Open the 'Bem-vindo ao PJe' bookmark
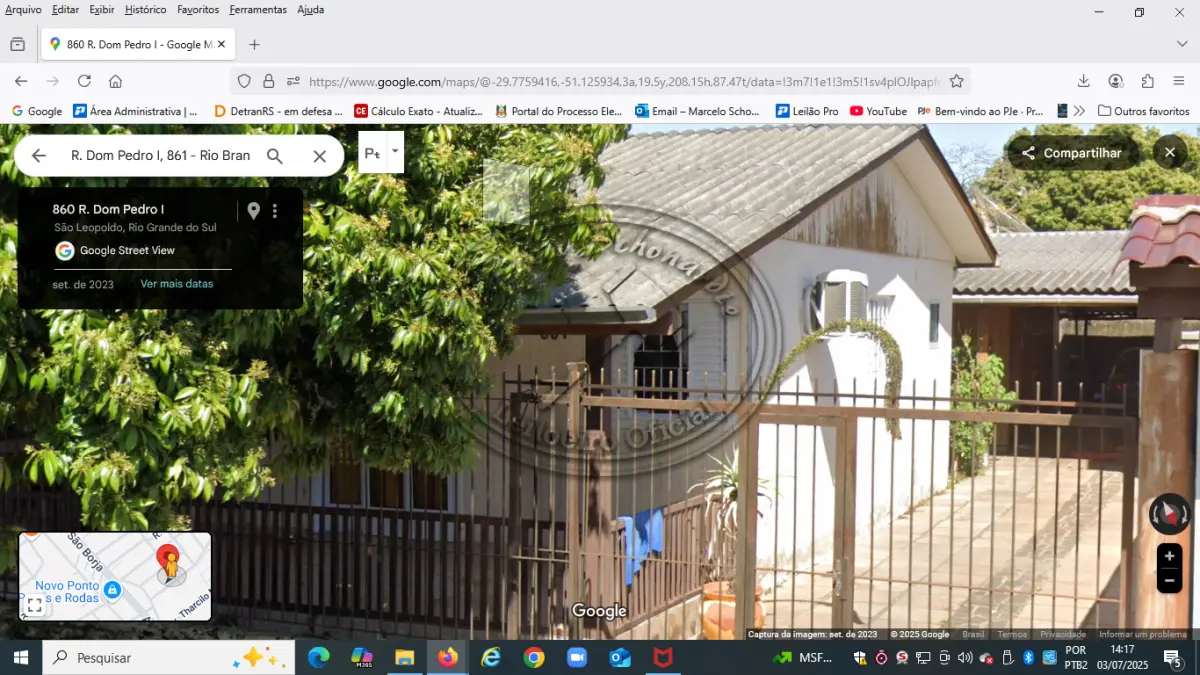This screenshot has height=675, width=1200. (x=981, y=111)
